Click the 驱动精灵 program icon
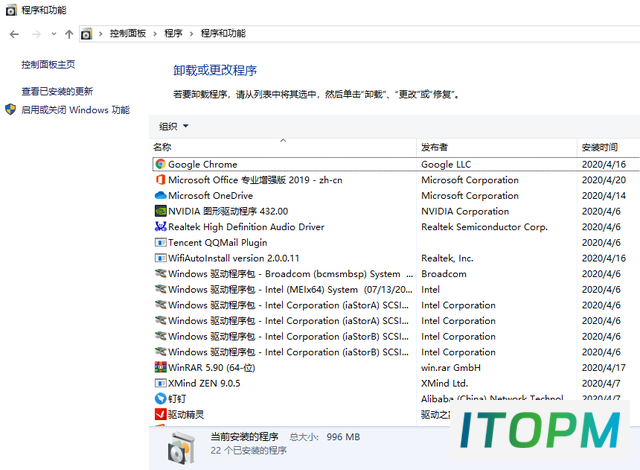 click(x=160, y=414)
